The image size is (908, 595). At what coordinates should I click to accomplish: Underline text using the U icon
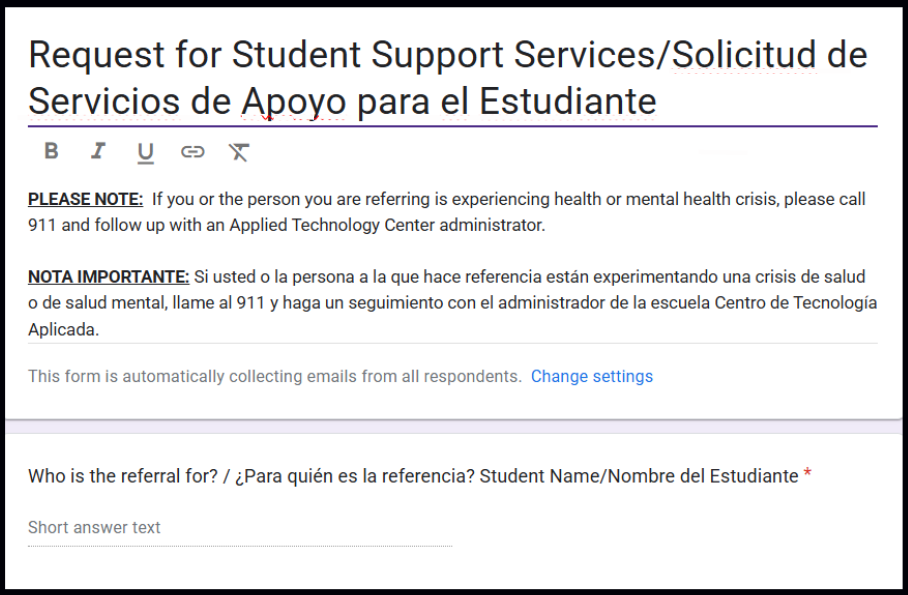coord(145,151)
